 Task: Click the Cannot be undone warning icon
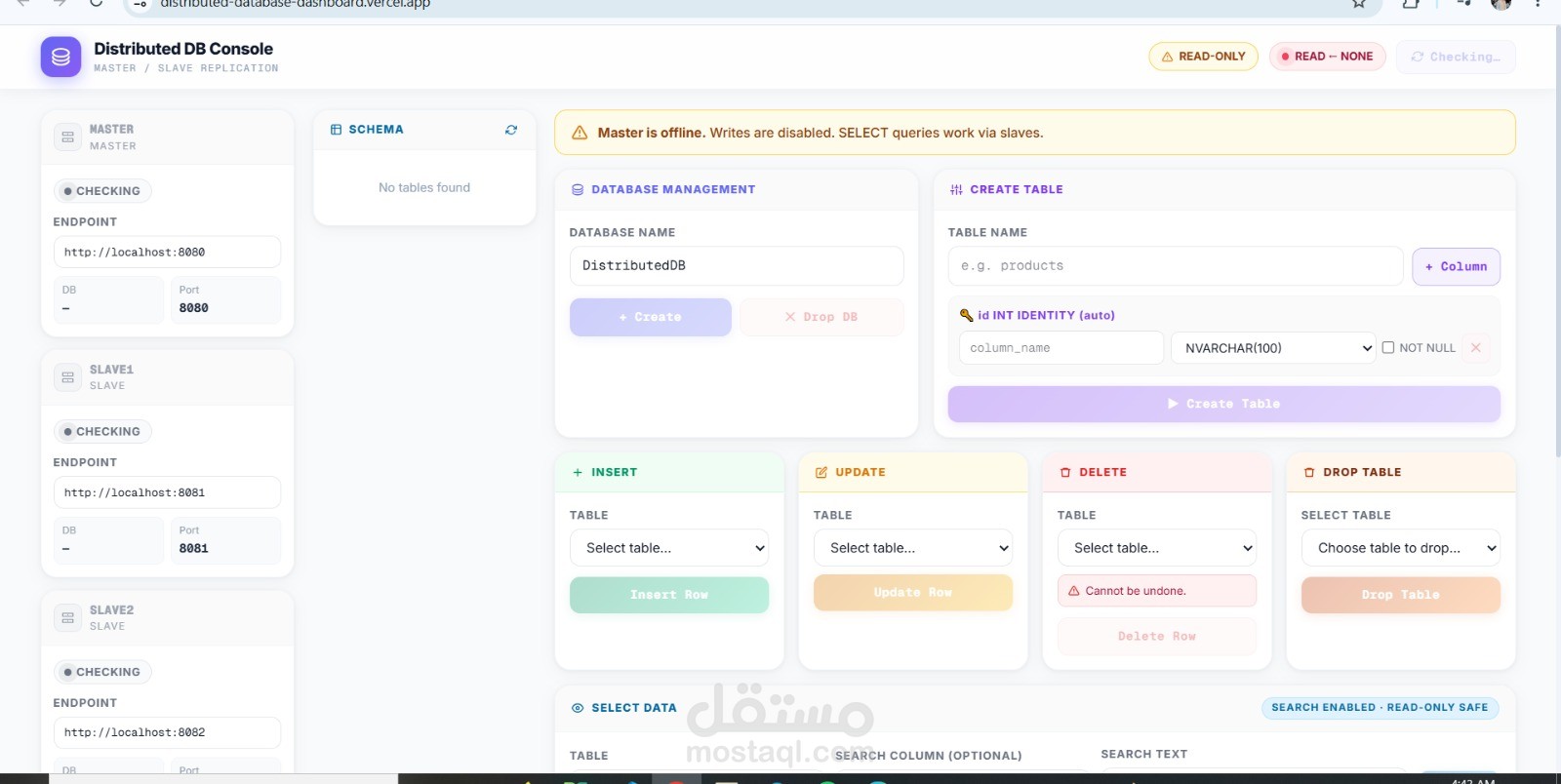coord(1074,591)
